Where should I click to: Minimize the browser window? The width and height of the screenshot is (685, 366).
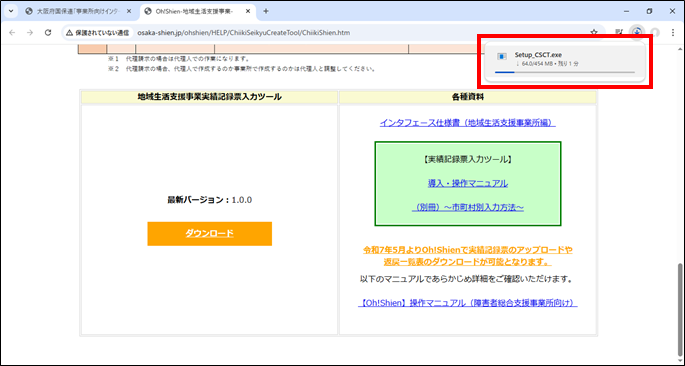pos(627,11)
